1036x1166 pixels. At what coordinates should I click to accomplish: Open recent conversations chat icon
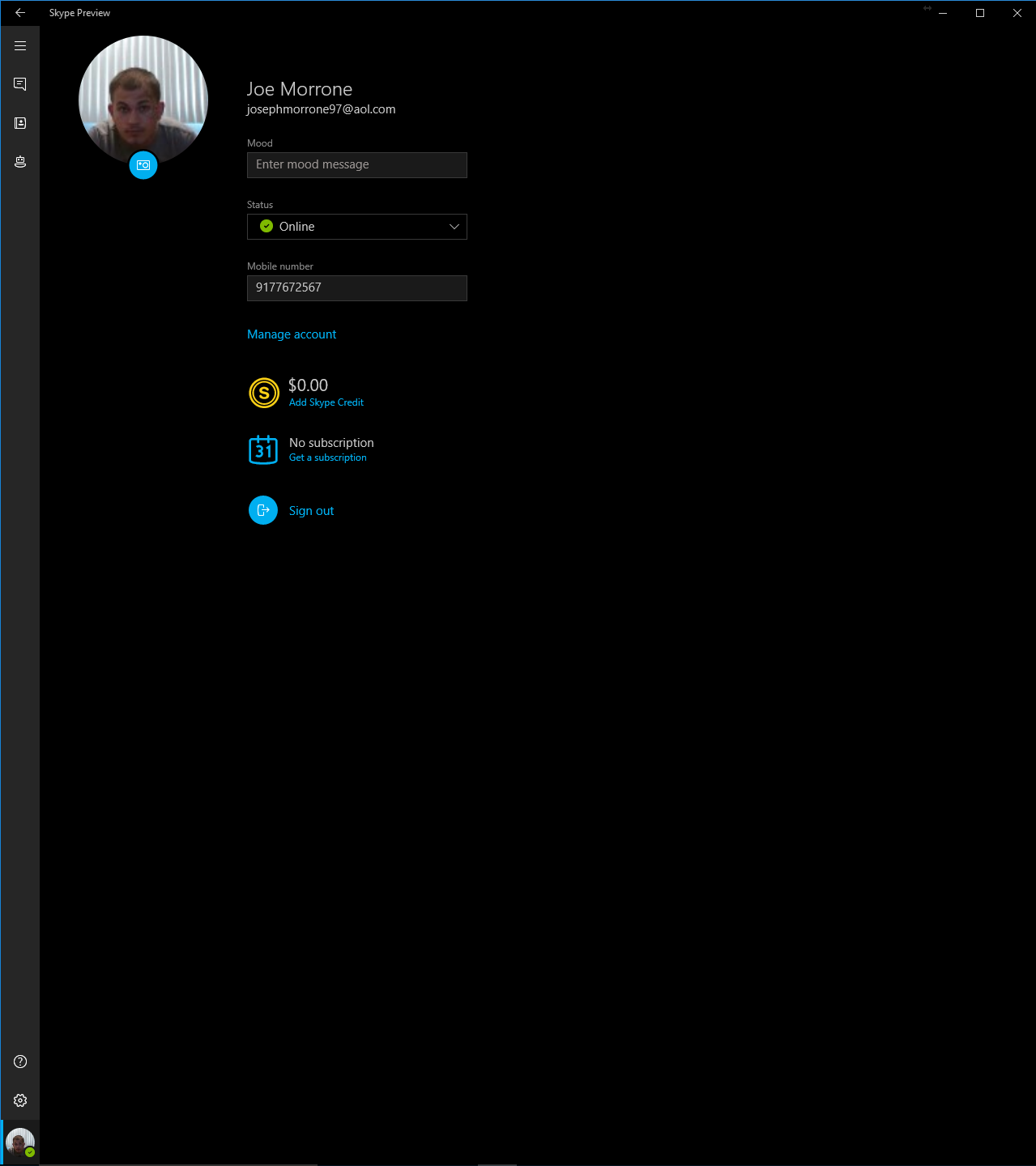(20, 84)
